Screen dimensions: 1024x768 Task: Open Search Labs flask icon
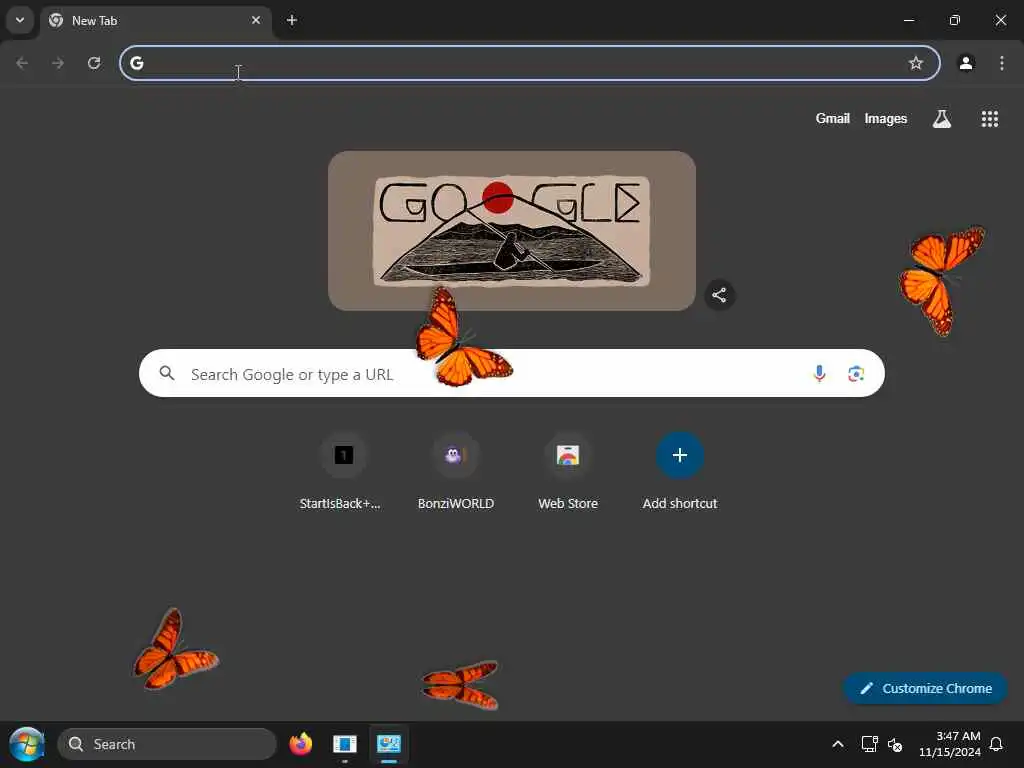point(942,118)
